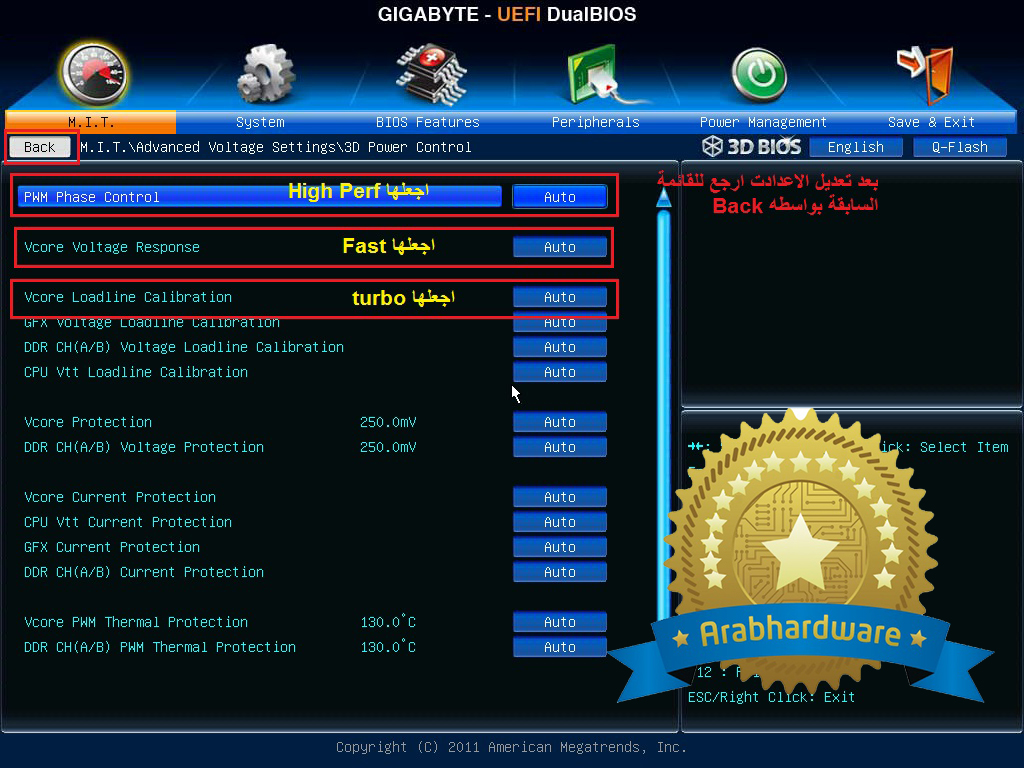The image size is (1024, 768).
Task: Go to the Power Management tab
Action: (x=763, y=122)
